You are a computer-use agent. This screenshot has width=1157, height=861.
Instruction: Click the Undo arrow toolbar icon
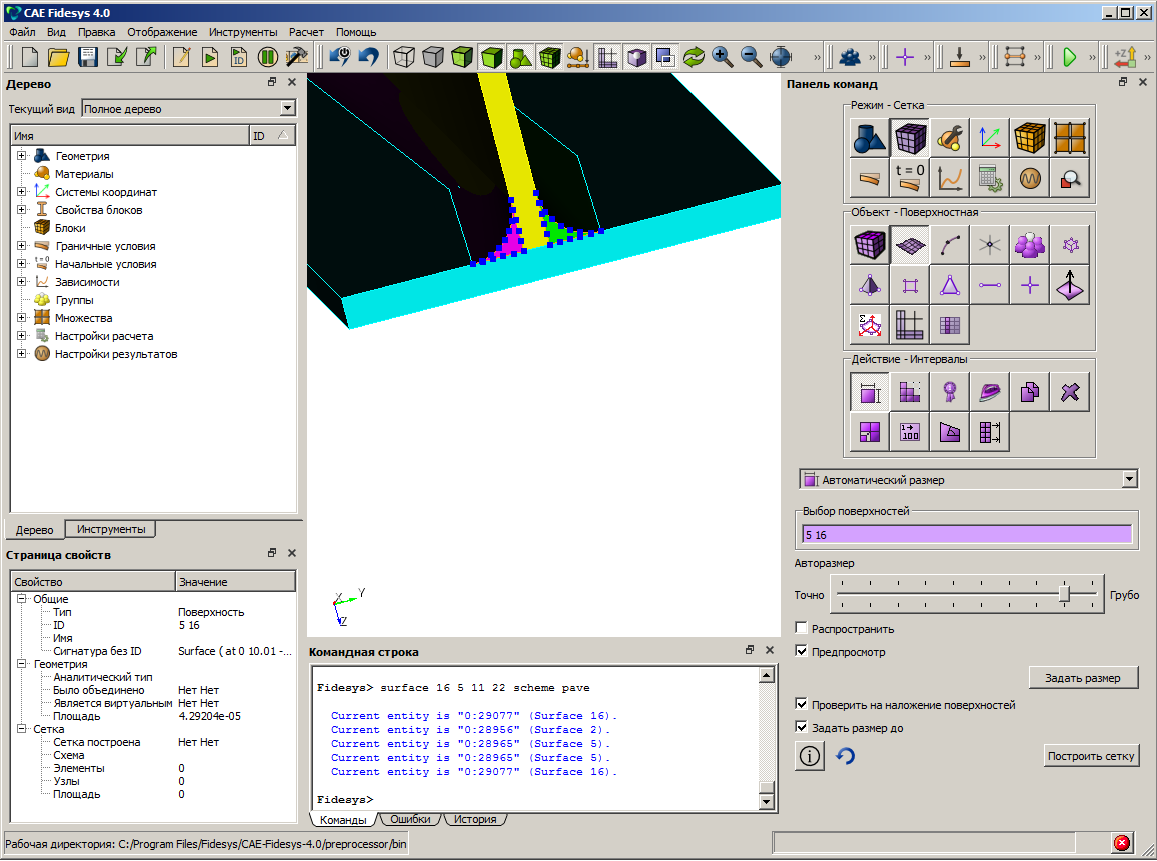(368, 57)
